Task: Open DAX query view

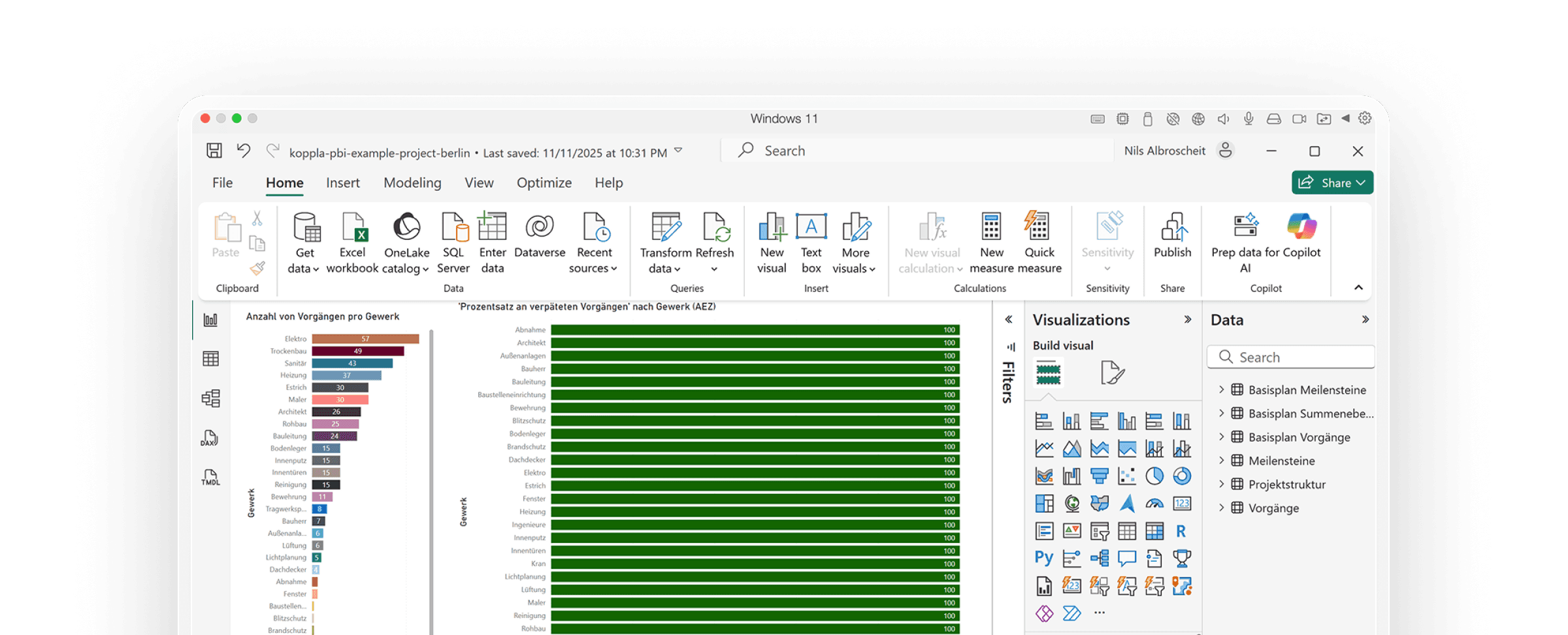Action: click(210, 438)
